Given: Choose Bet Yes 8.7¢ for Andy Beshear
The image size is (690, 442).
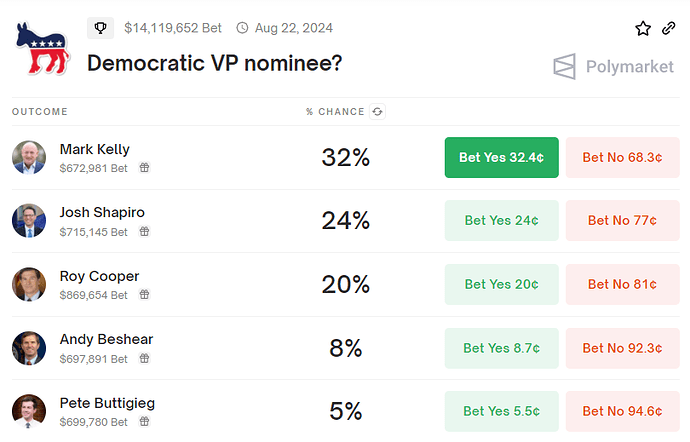Looking at the screenshot, I should pos(502,348).
